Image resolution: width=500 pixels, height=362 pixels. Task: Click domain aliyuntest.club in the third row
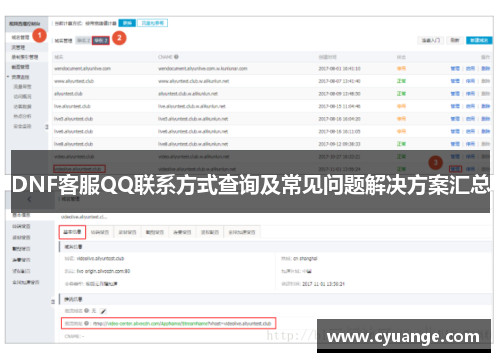(x=68, y=94)
